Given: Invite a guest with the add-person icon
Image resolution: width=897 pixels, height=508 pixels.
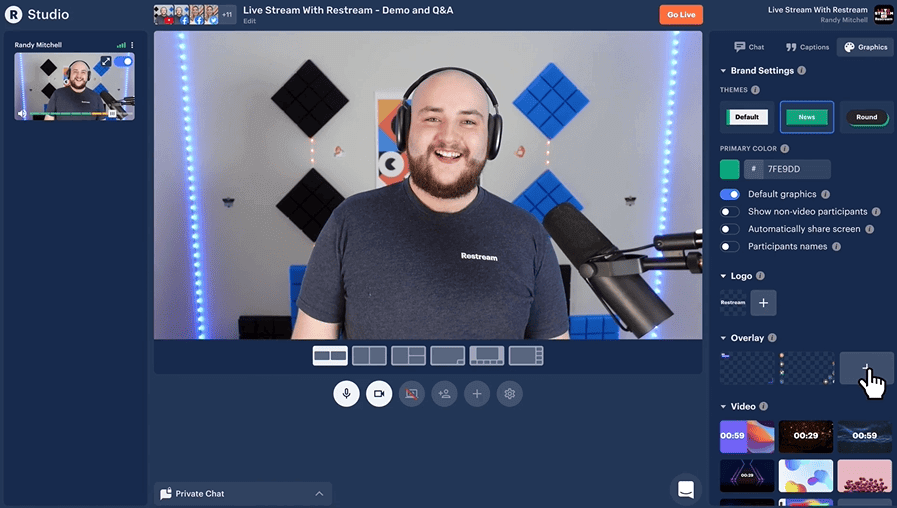Looking at the screenshot, I should coord(444,394).
